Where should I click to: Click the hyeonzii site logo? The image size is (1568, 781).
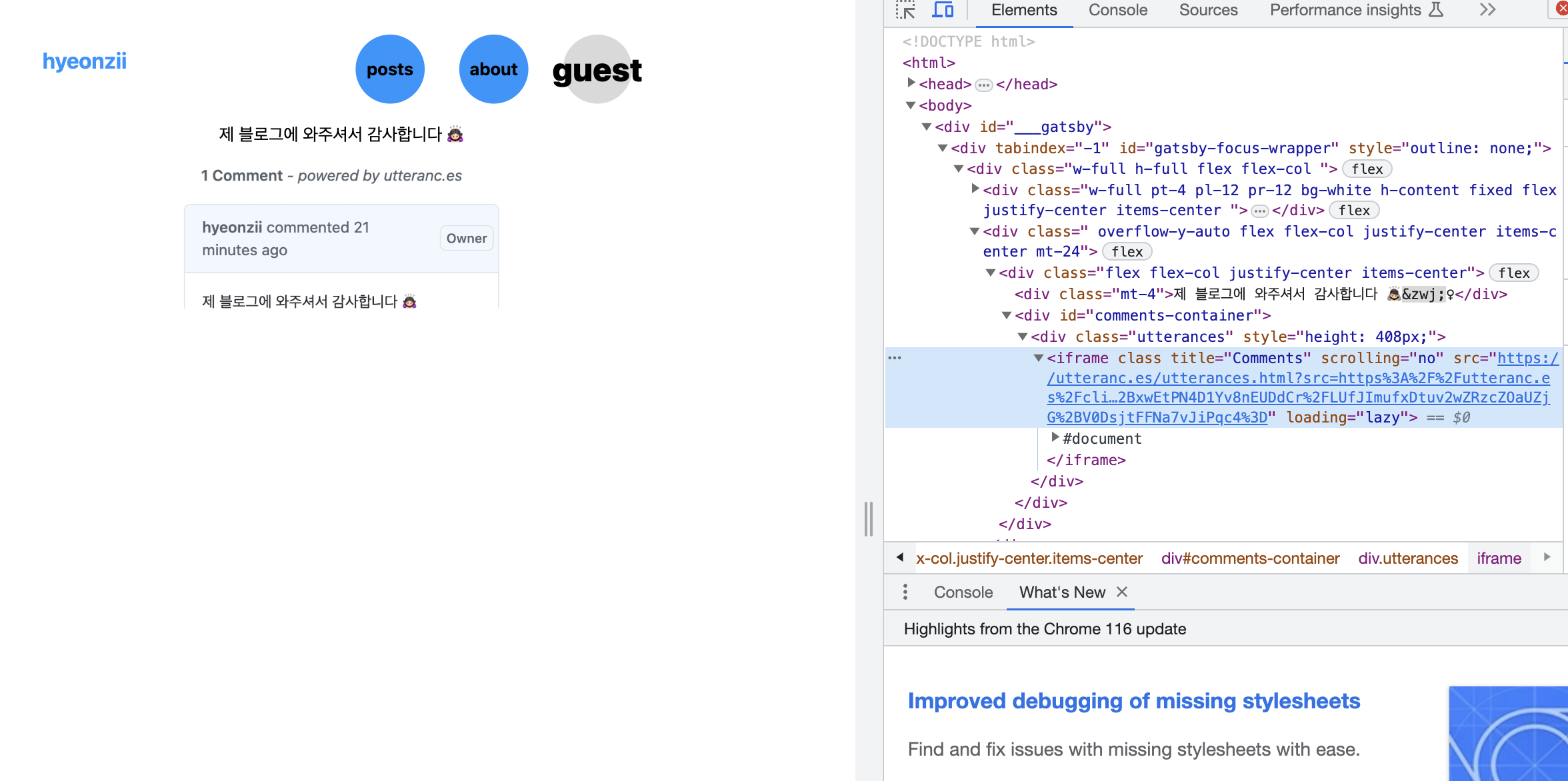pos(85,61)
